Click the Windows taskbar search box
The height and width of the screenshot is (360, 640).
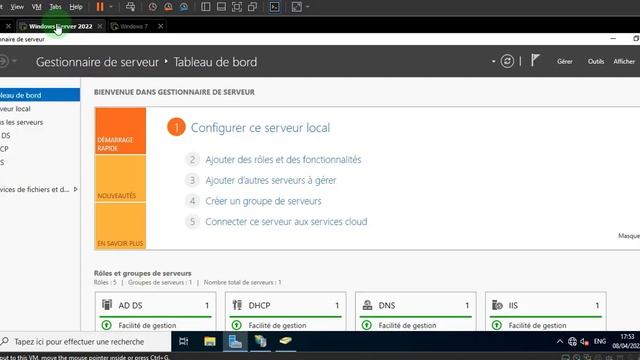pyautogui.click(x=85, y=342)
